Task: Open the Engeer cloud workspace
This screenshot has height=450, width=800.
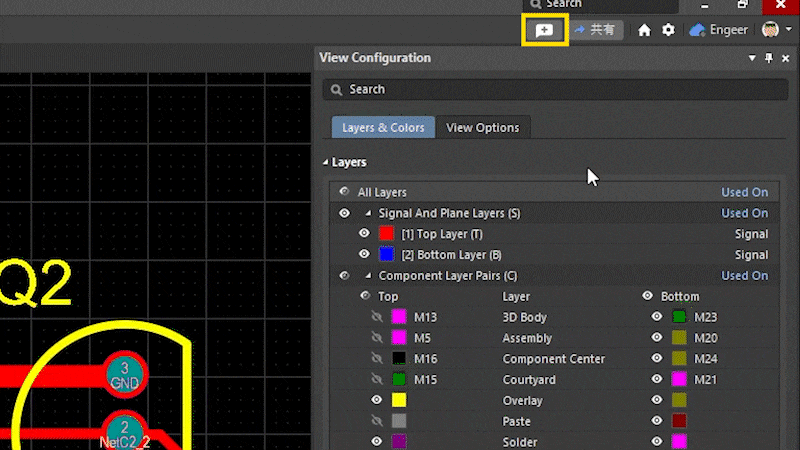Action: pos(718,30)
